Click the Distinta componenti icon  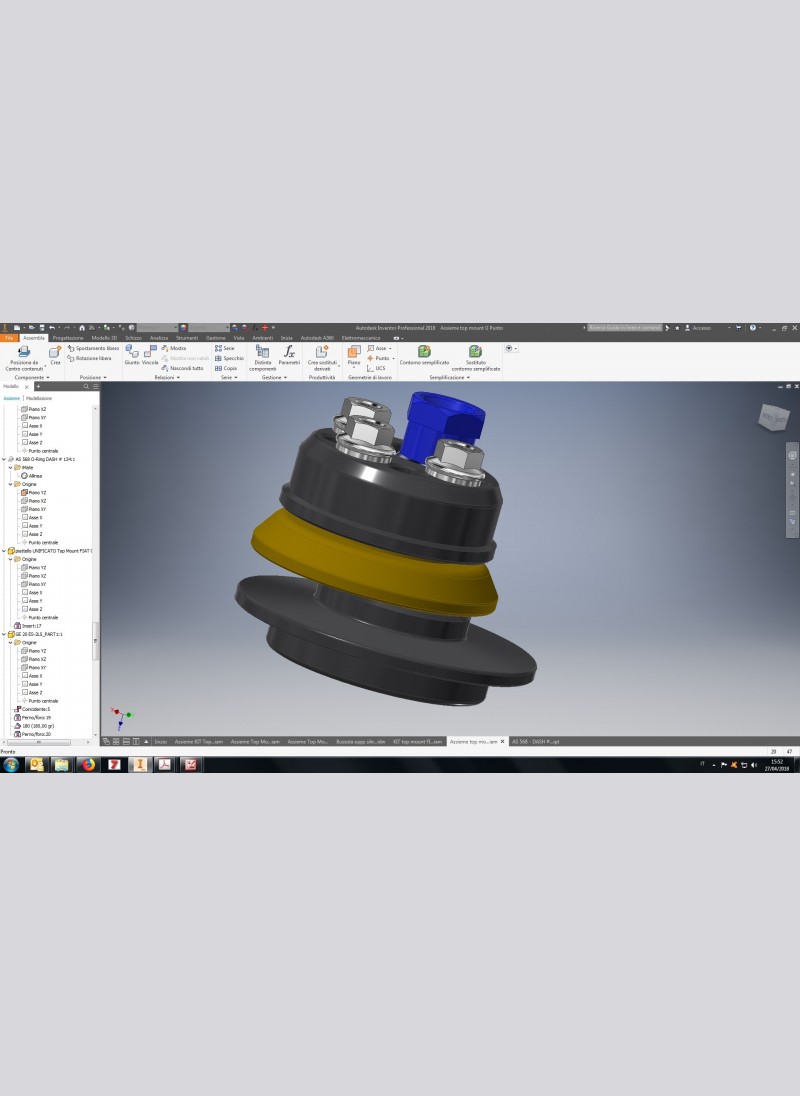pos(262,355)
